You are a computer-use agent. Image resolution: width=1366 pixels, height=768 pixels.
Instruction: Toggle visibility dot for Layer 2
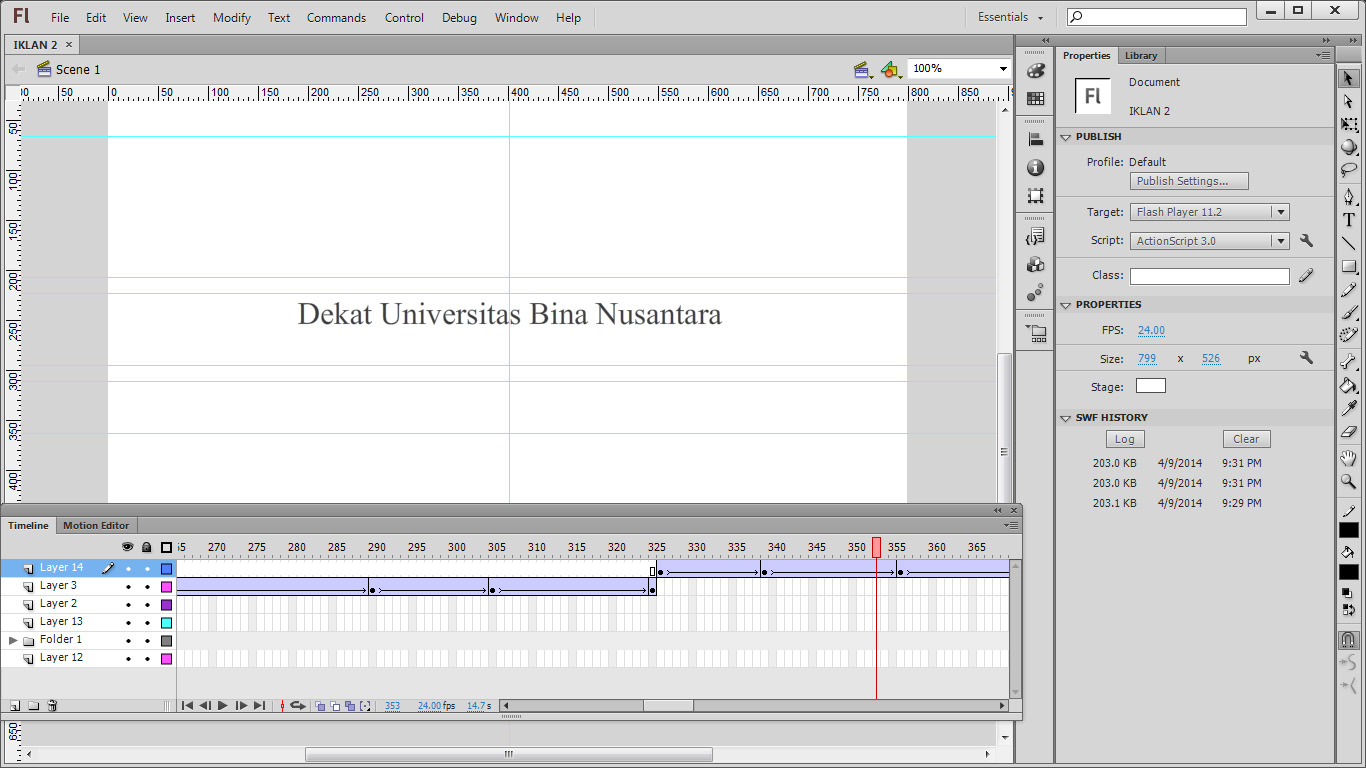(x=128, y=605)
